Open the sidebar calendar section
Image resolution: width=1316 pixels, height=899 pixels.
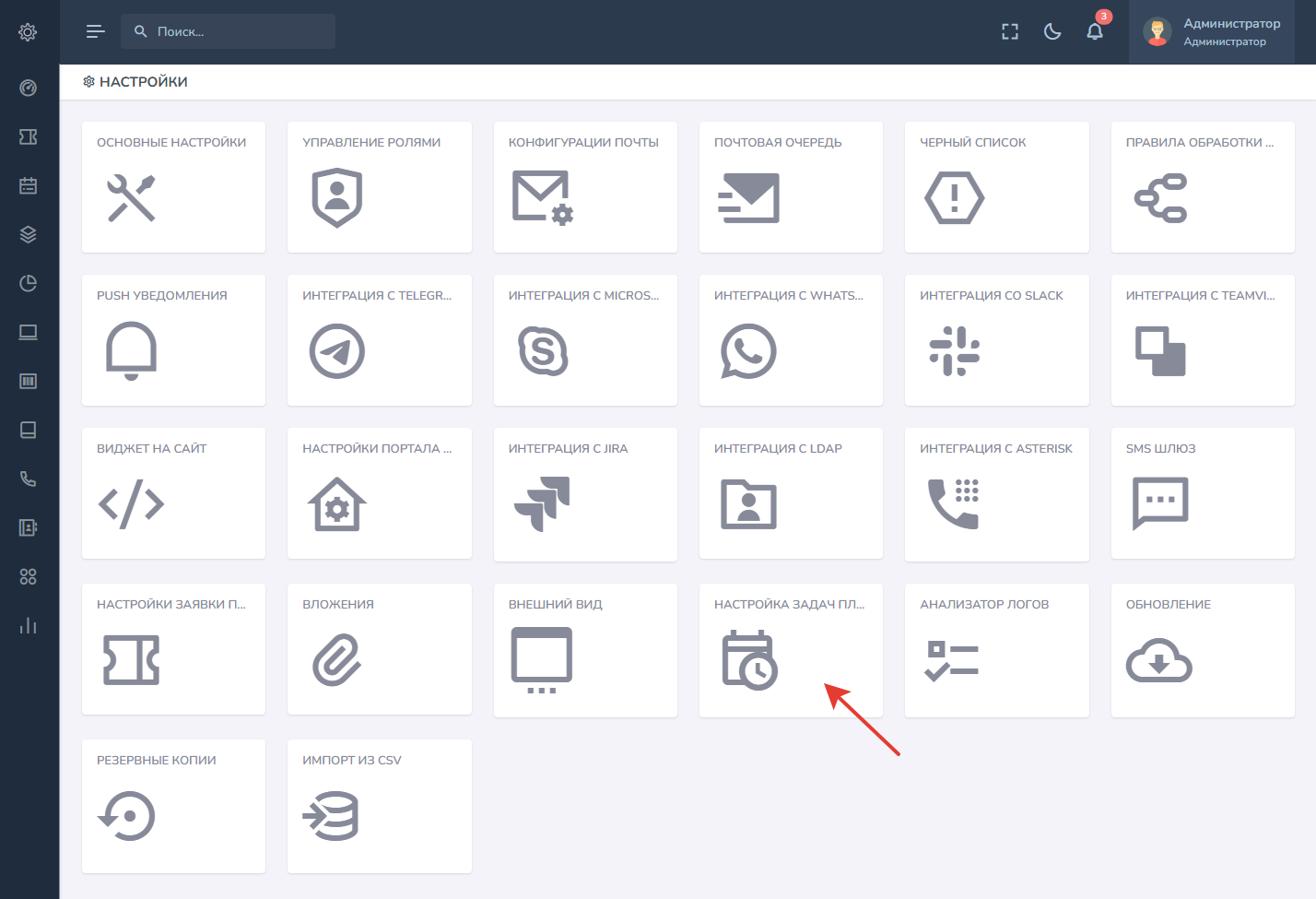[x=29, y=185]
